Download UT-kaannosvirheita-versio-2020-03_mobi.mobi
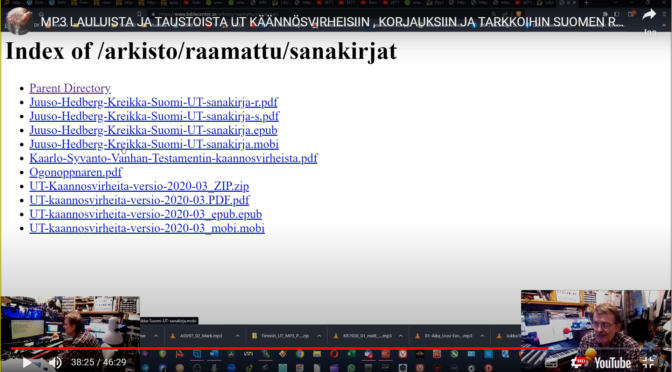 pyautogui.click(x=147, y=228)
